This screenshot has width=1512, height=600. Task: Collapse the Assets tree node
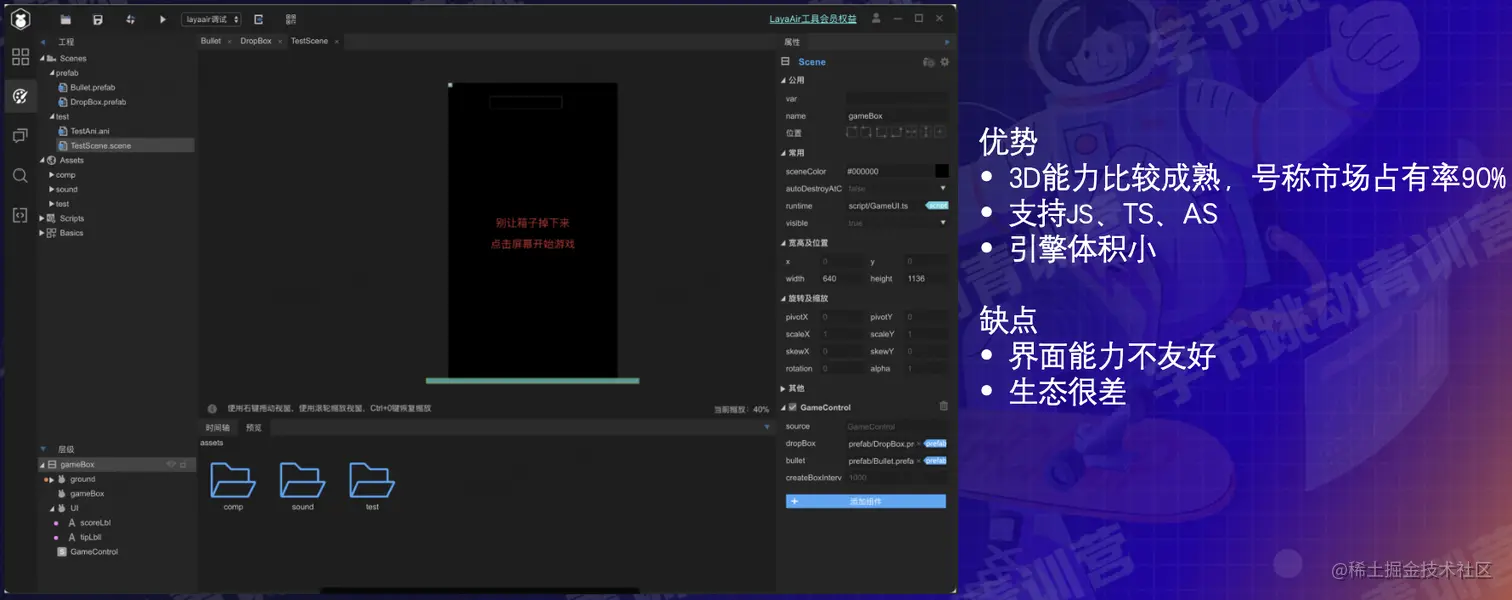[x=43, y=160]
